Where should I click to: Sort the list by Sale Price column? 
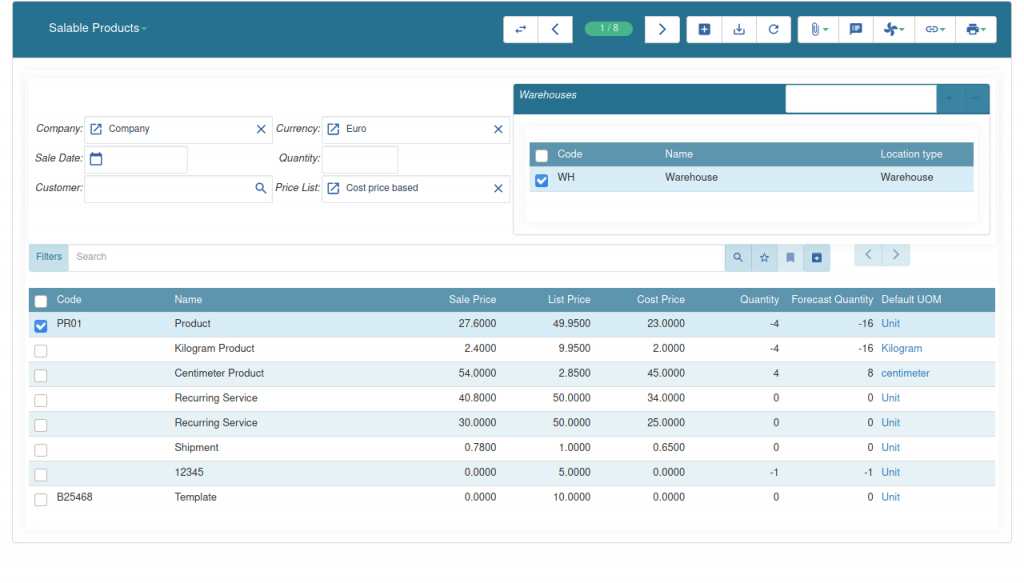click(472, 300)
